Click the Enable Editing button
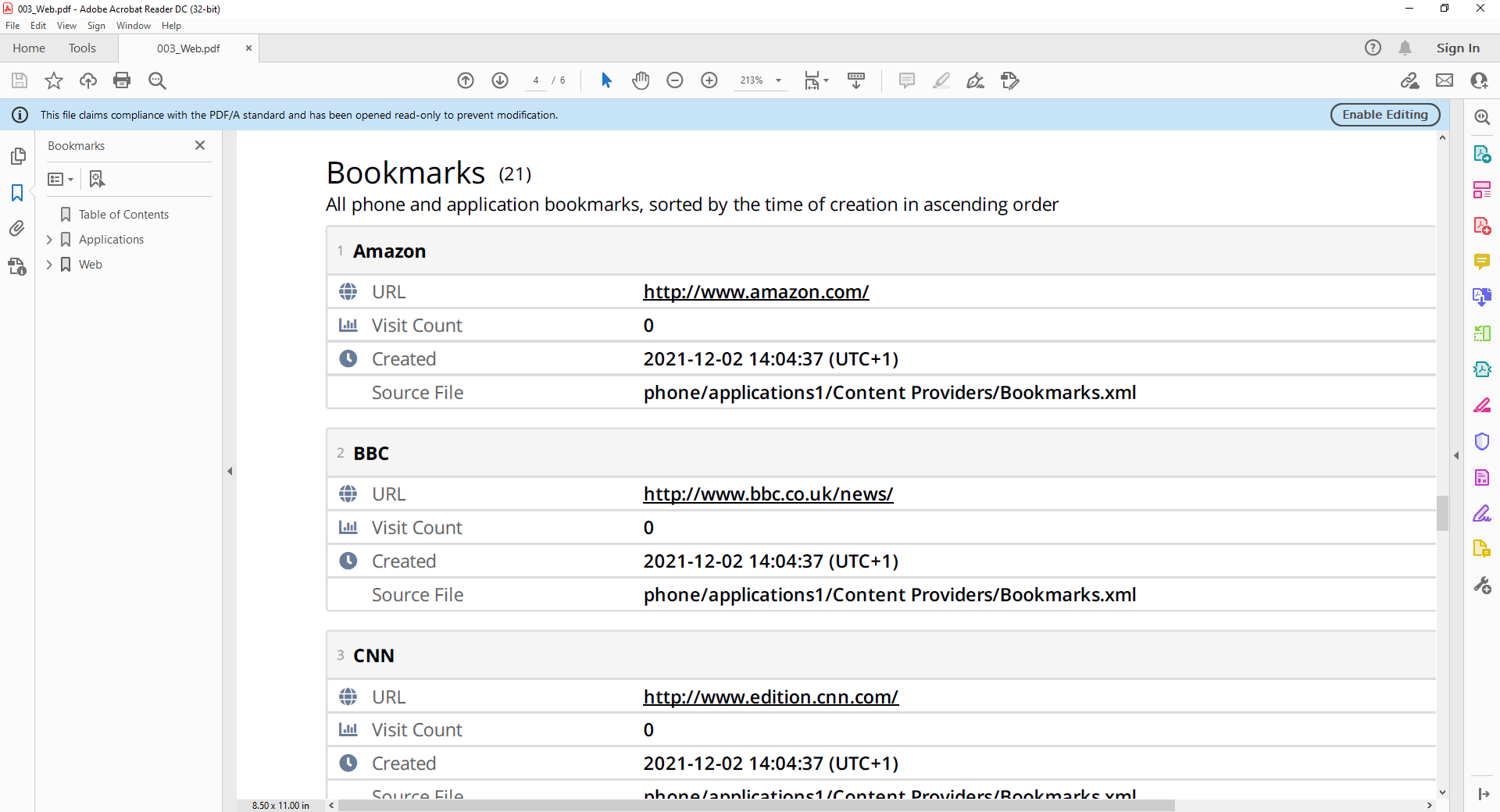 click(1384, 115)
